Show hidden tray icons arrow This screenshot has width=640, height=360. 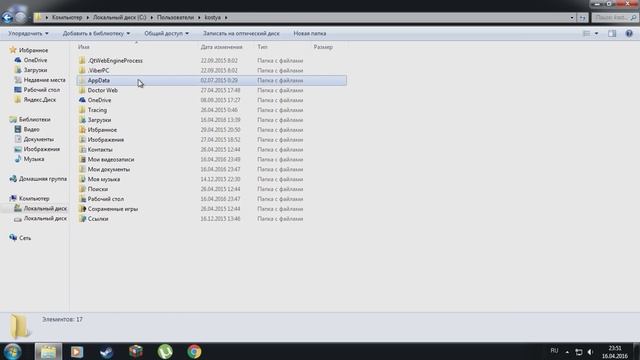pyautogui.click(x=567, y=351)
